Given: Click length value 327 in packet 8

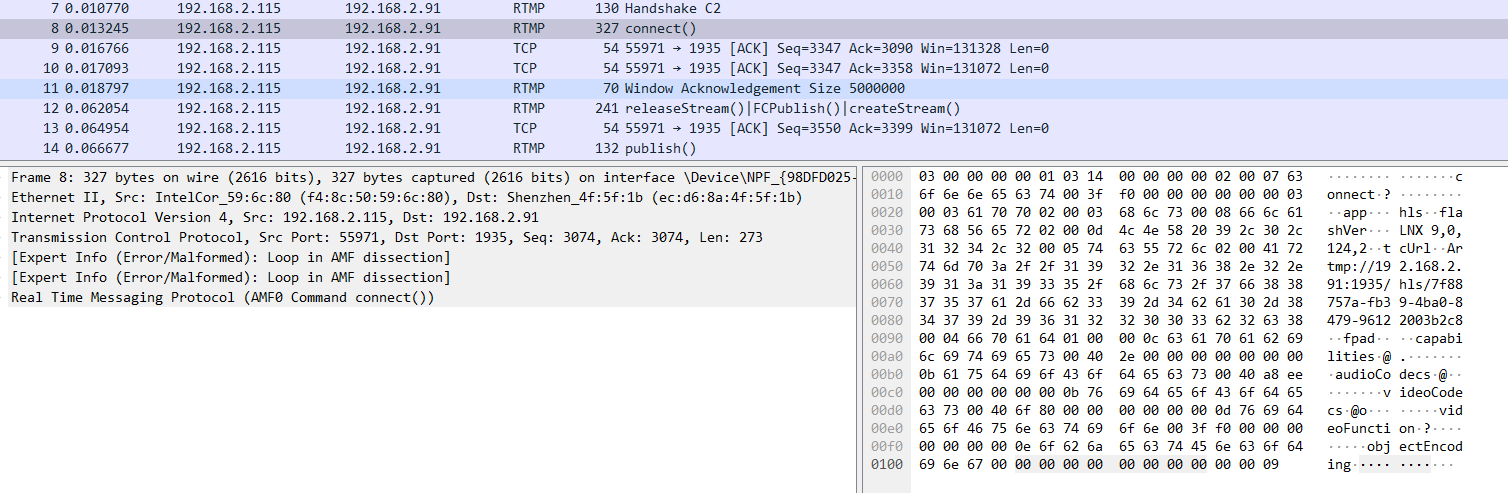Looking at the screenshot, I should [605, 28].
